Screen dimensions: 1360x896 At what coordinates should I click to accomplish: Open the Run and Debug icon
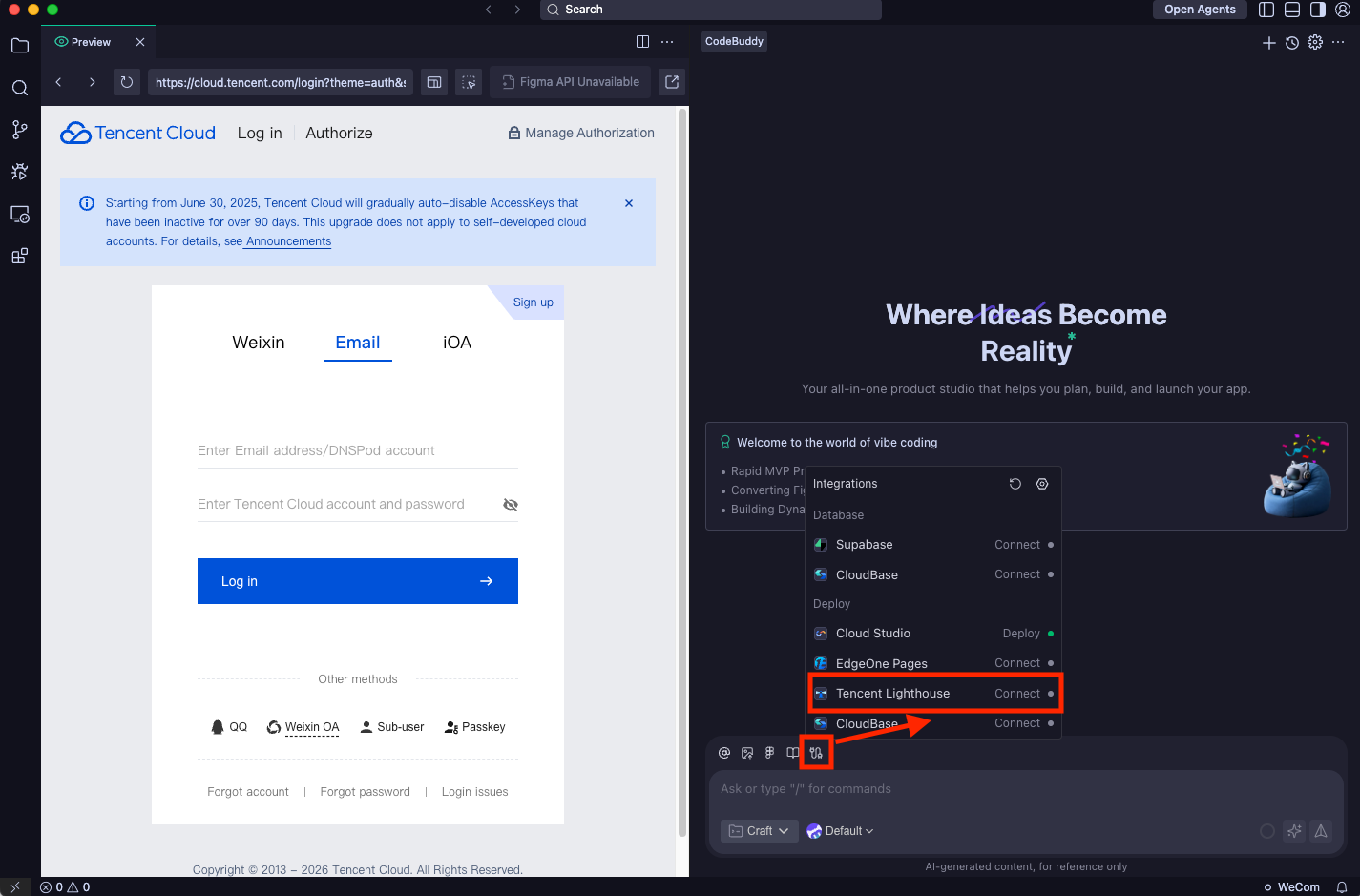(x=19, y=172)
